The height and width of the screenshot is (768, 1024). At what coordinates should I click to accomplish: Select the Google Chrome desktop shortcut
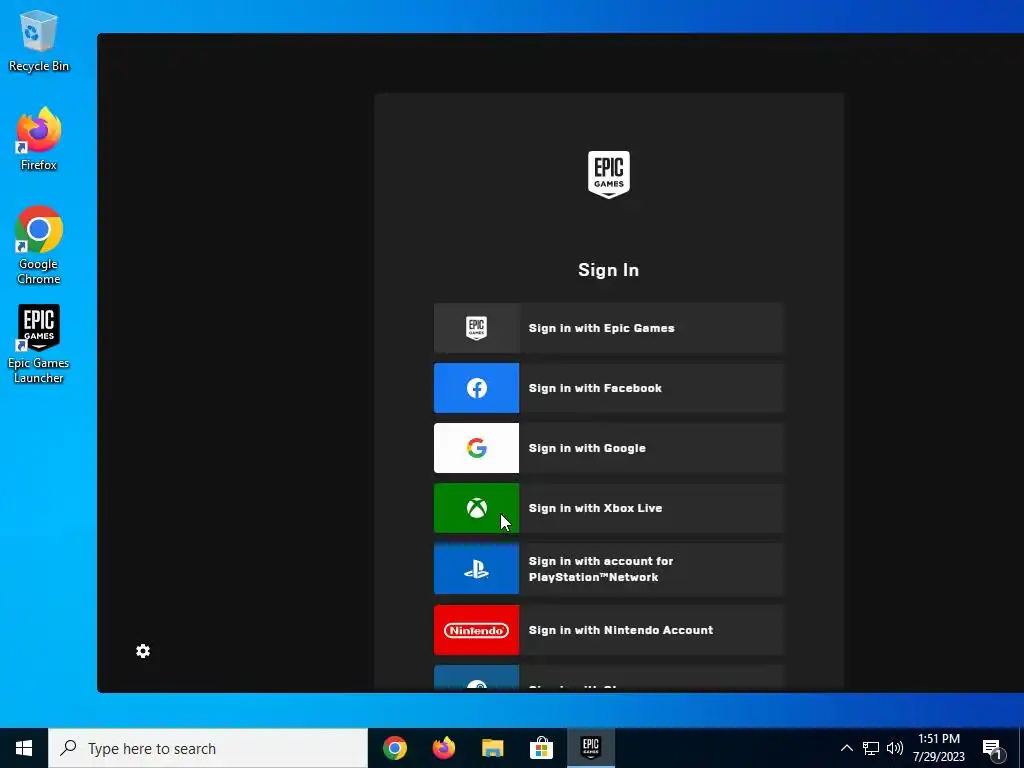tap(39, 246)
